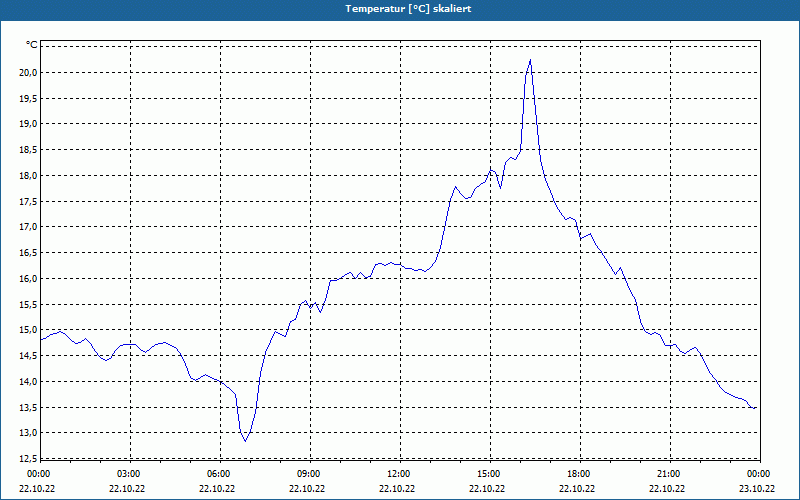Viewport: 800px width, 500px height.
Task: Select the 12,5 y-axis label
Action: click(29, 459)
